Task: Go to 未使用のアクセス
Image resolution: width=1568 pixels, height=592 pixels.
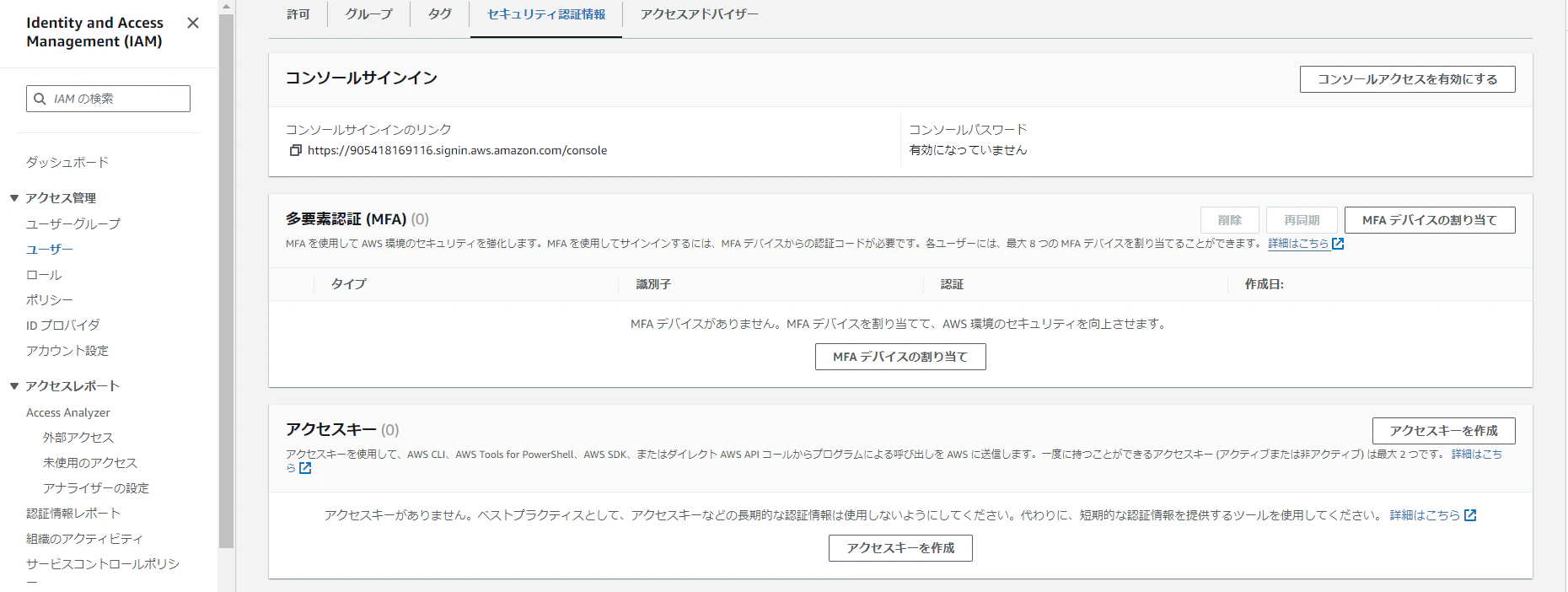Action: 90,462
